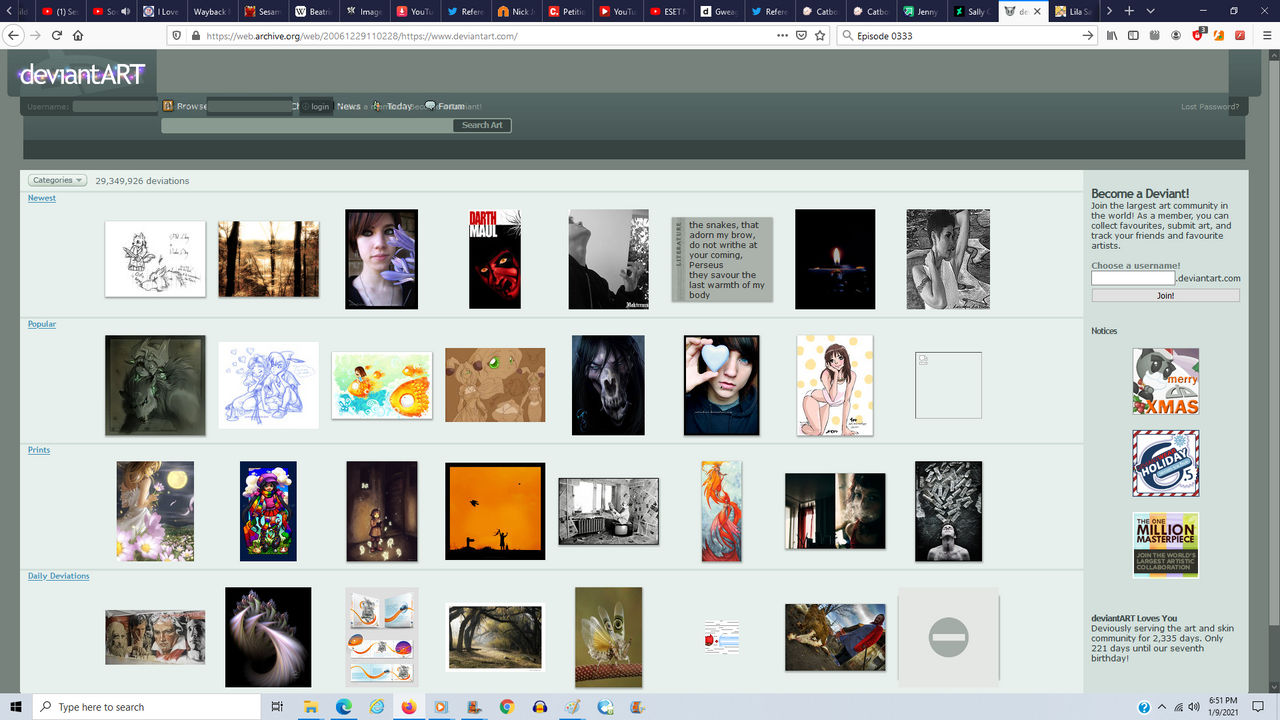The image size is (1280, 720).
Task: Open the merry XMAS notice image
Action: click(1166, 381)
